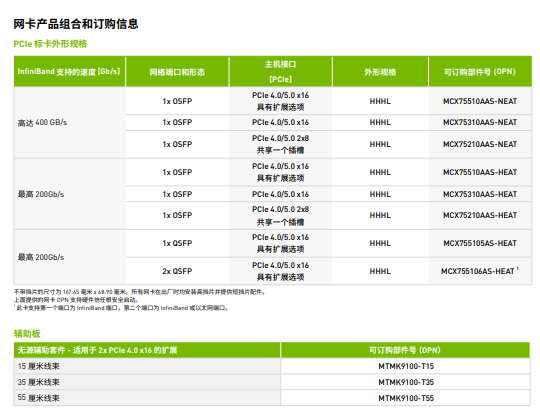Select the MCX75310AAS-NEAT part number cell
Screen dimensions: 540x413
tap(480, 122)
